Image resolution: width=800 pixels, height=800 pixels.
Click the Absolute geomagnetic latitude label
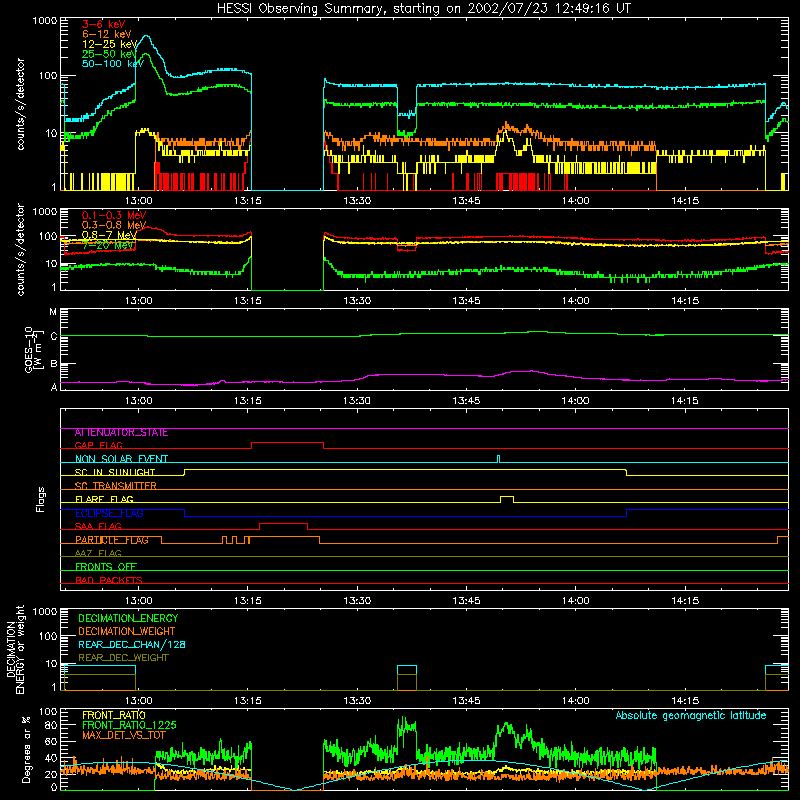coord(691,716)
